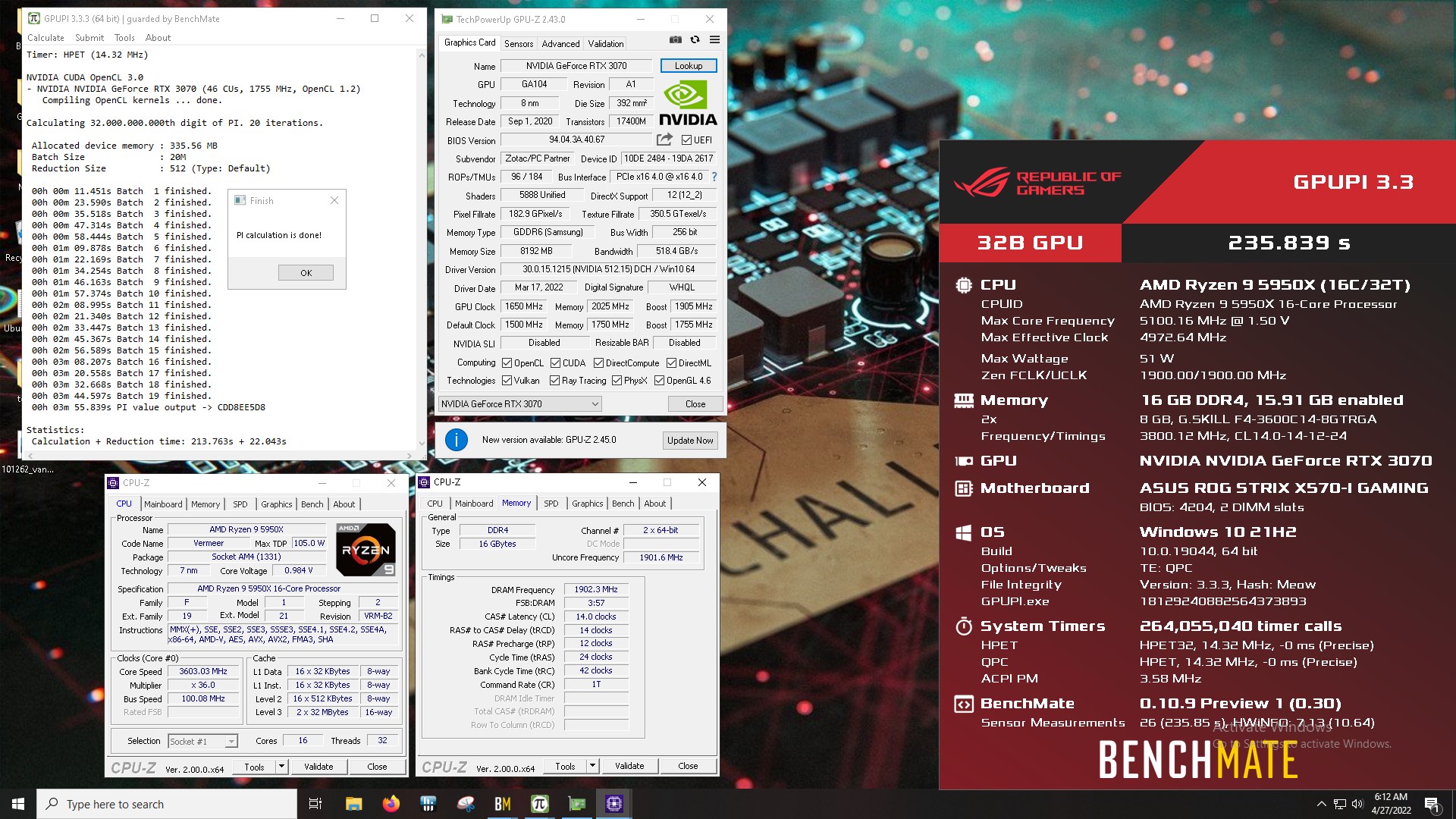Click the blue info icon in update bar

click(457, 440)
